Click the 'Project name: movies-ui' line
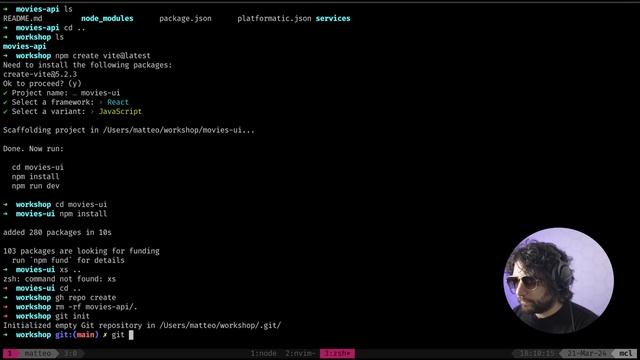640x360 pixels. 61,93
